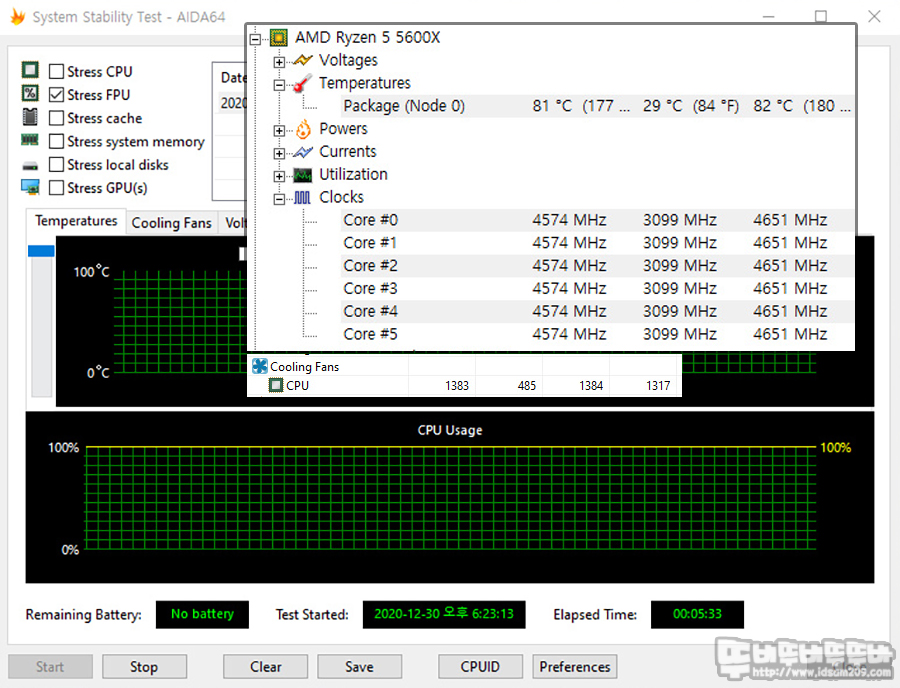Image resolution: width=900 pixels, height=688 pixels.
Task: Click the Powers flame icon
Action: (303, 129)
